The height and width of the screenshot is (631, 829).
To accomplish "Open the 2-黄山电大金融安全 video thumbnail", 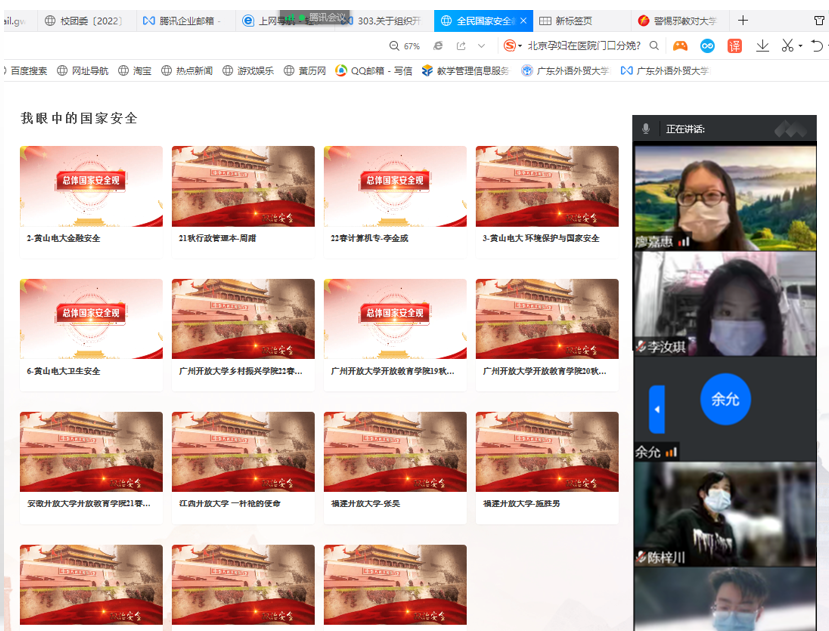I will [91, 186].
